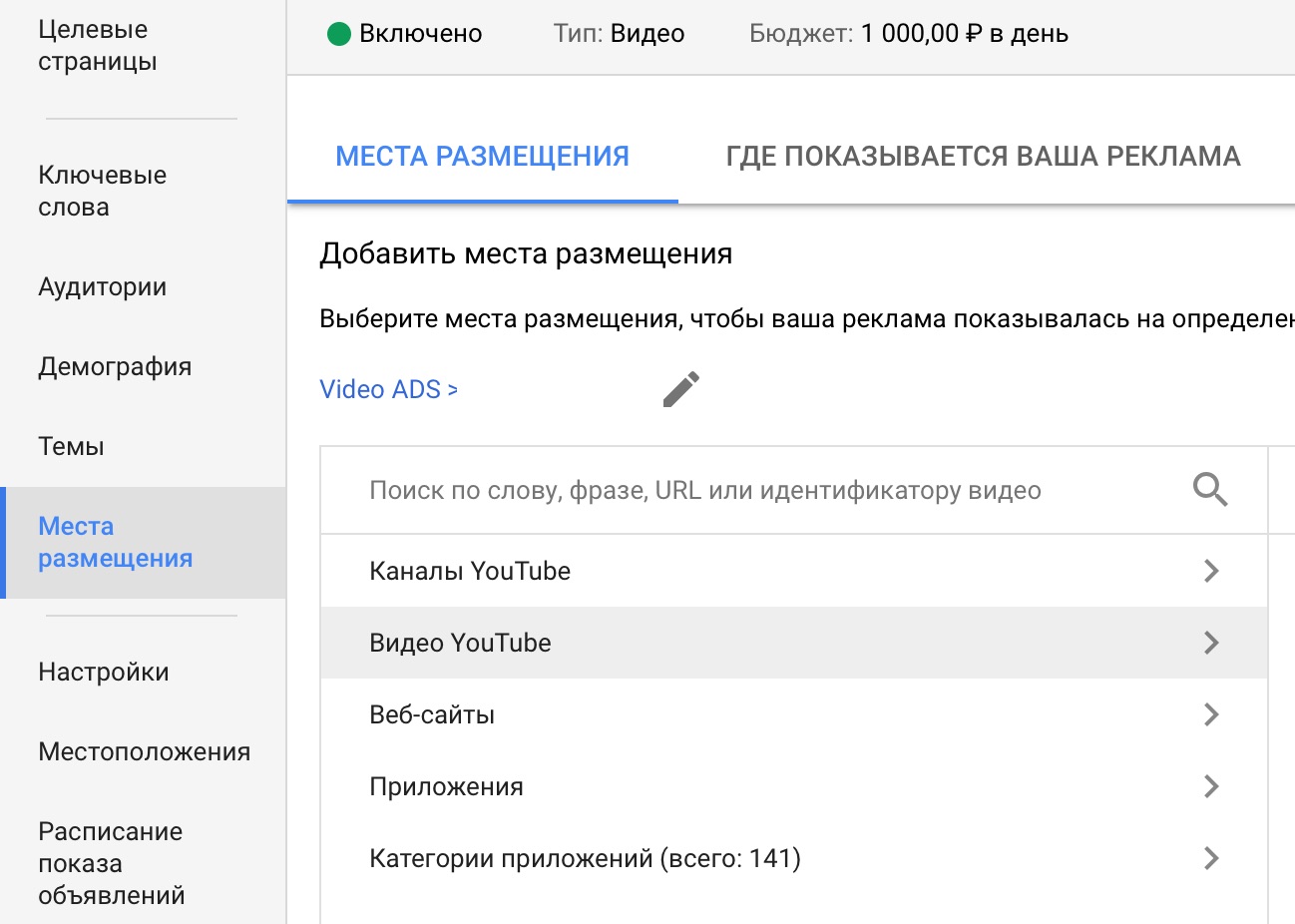Viewport: 1295px width, 924px height.
Task: Open the Video ADS link
Action: click(388, 389)
